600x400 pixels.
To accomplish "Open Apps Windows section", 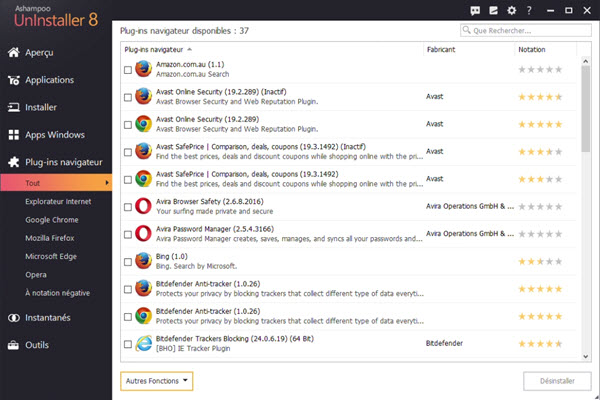I will pos(55,135).
